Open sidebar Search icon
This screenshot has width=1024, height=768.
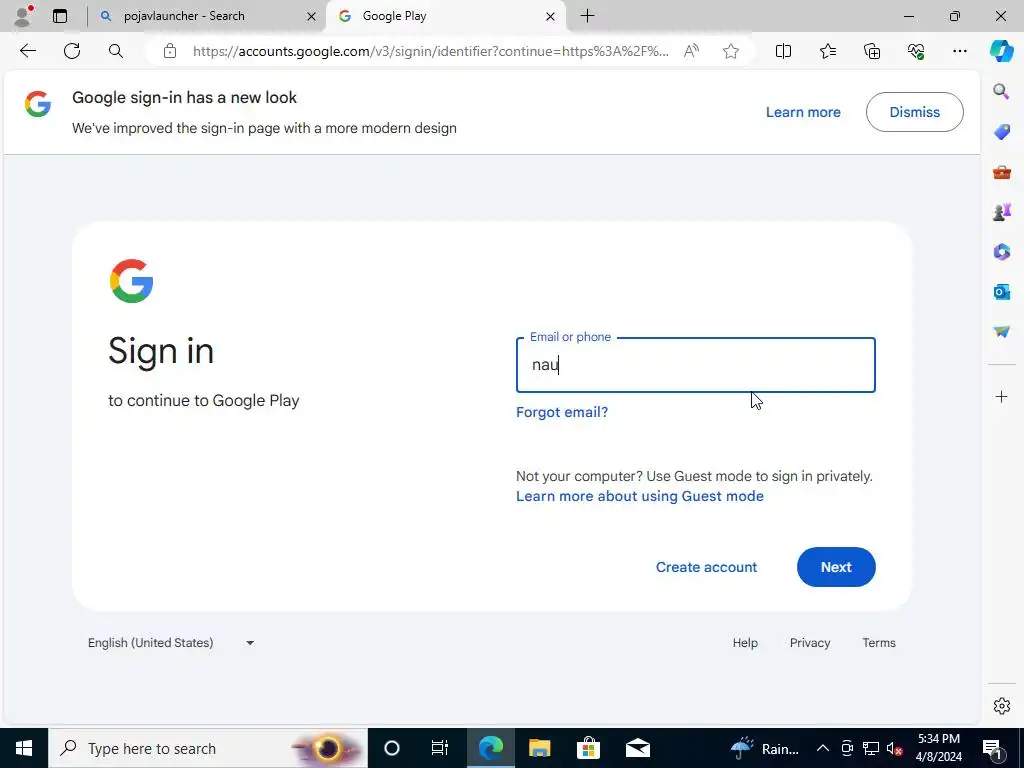1001,91
